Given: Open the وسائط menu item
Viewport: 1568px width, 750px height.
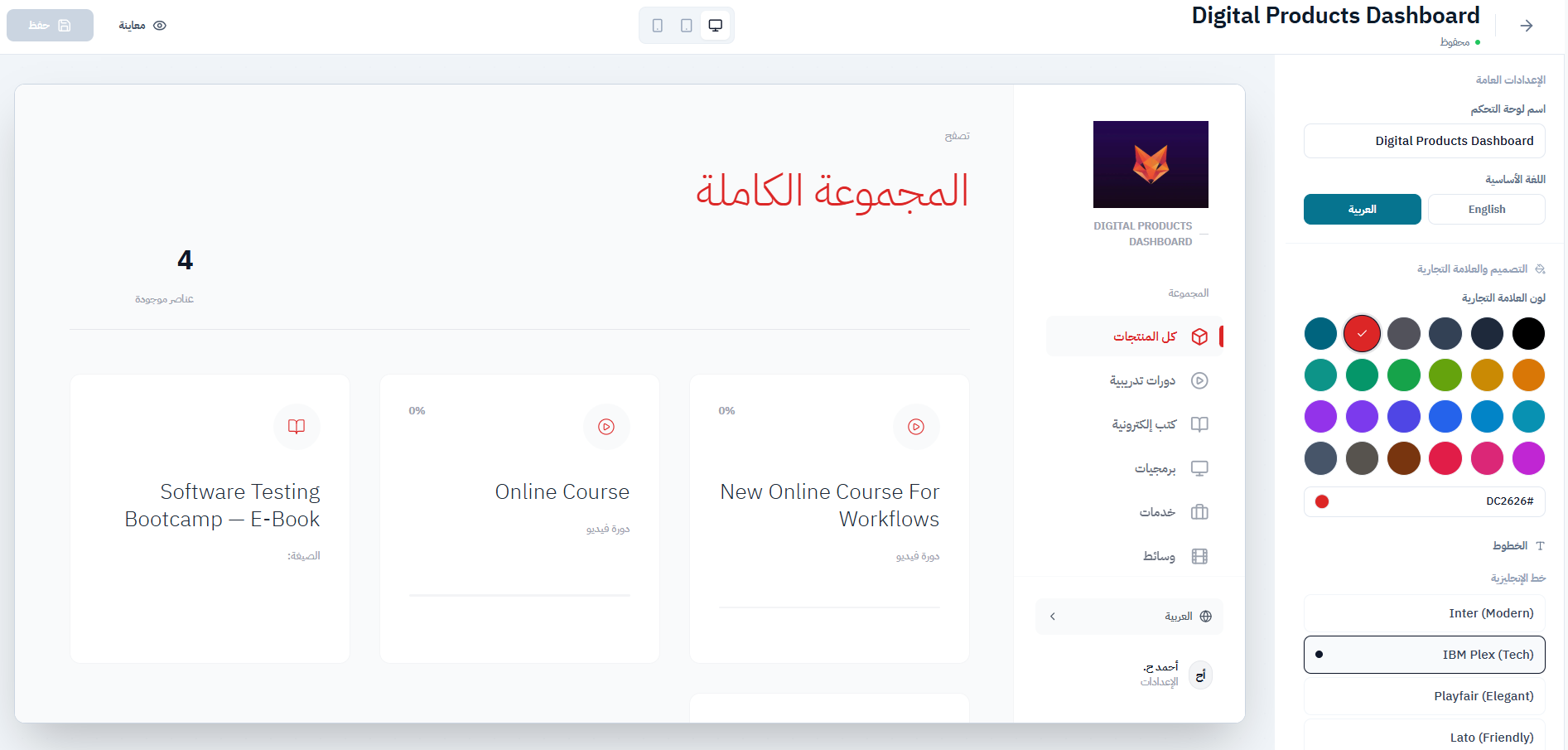Looking at the screenshot, I should (x=1135, y=556).
